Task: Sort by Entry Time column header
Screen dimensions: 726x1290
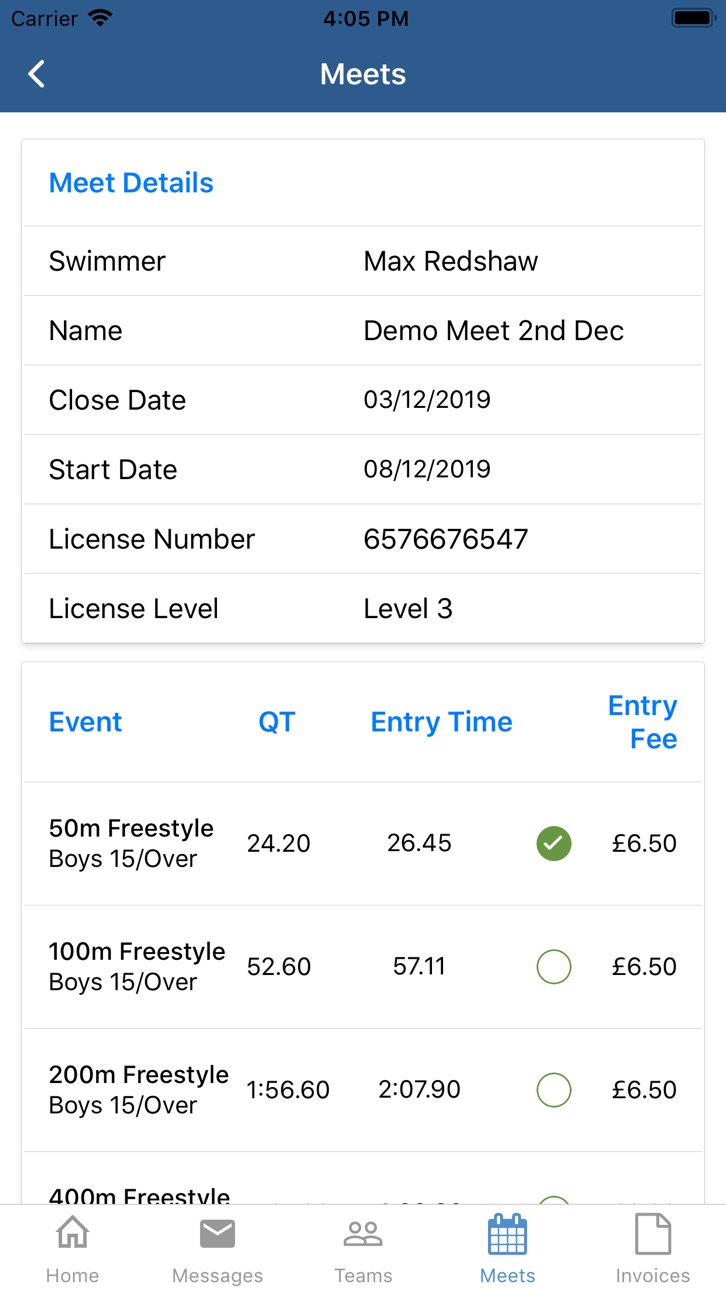Action: (x=441, y=722)
